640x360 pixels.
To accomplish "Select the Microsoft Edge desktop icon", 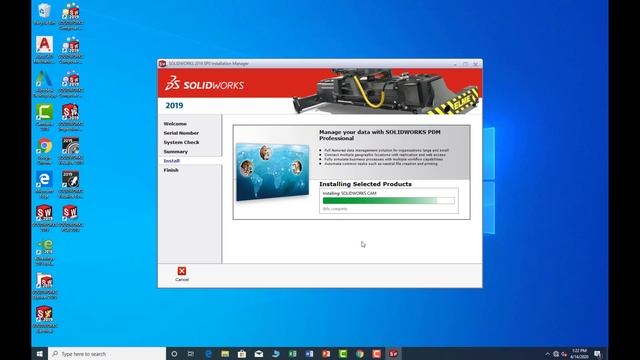I will pyautogui.click(x=44, y=185).
